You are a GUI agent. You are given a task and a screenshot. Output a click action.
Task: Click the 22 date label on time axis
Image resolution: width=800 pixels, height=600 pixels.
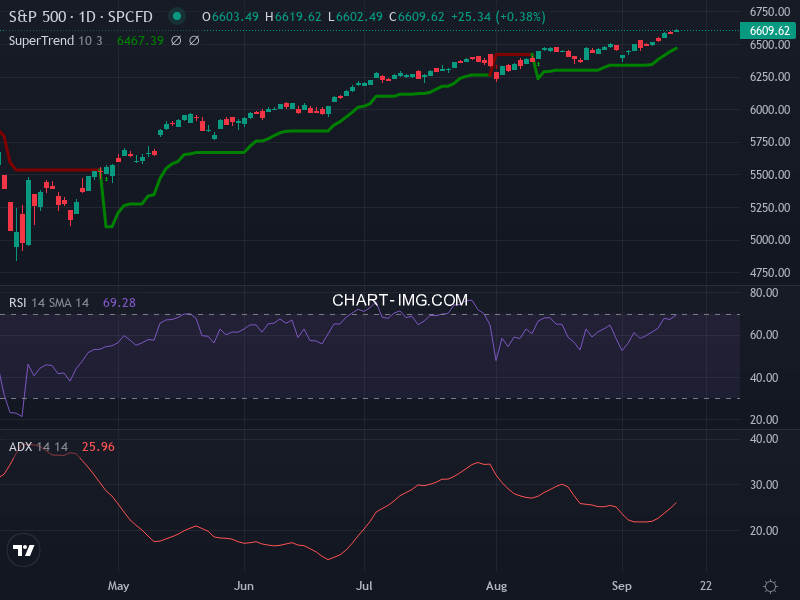707,585
